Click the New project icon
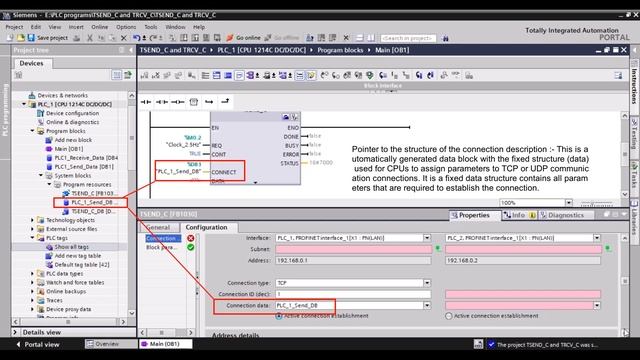This screenshot has height=360, width=640. pos(10,38)
